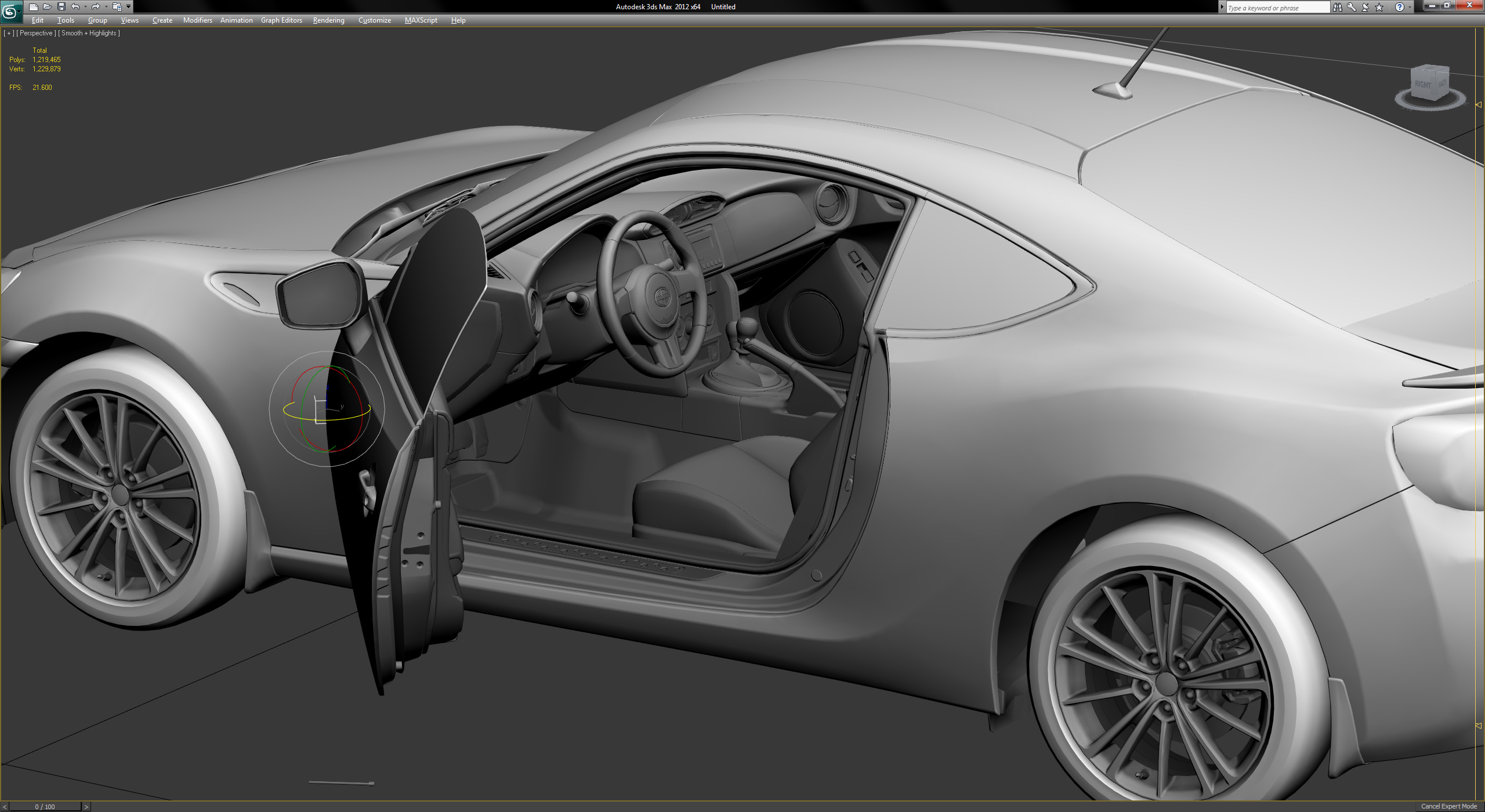
Task: Redo an action using the Redo icon
Action: pos(96,6)
